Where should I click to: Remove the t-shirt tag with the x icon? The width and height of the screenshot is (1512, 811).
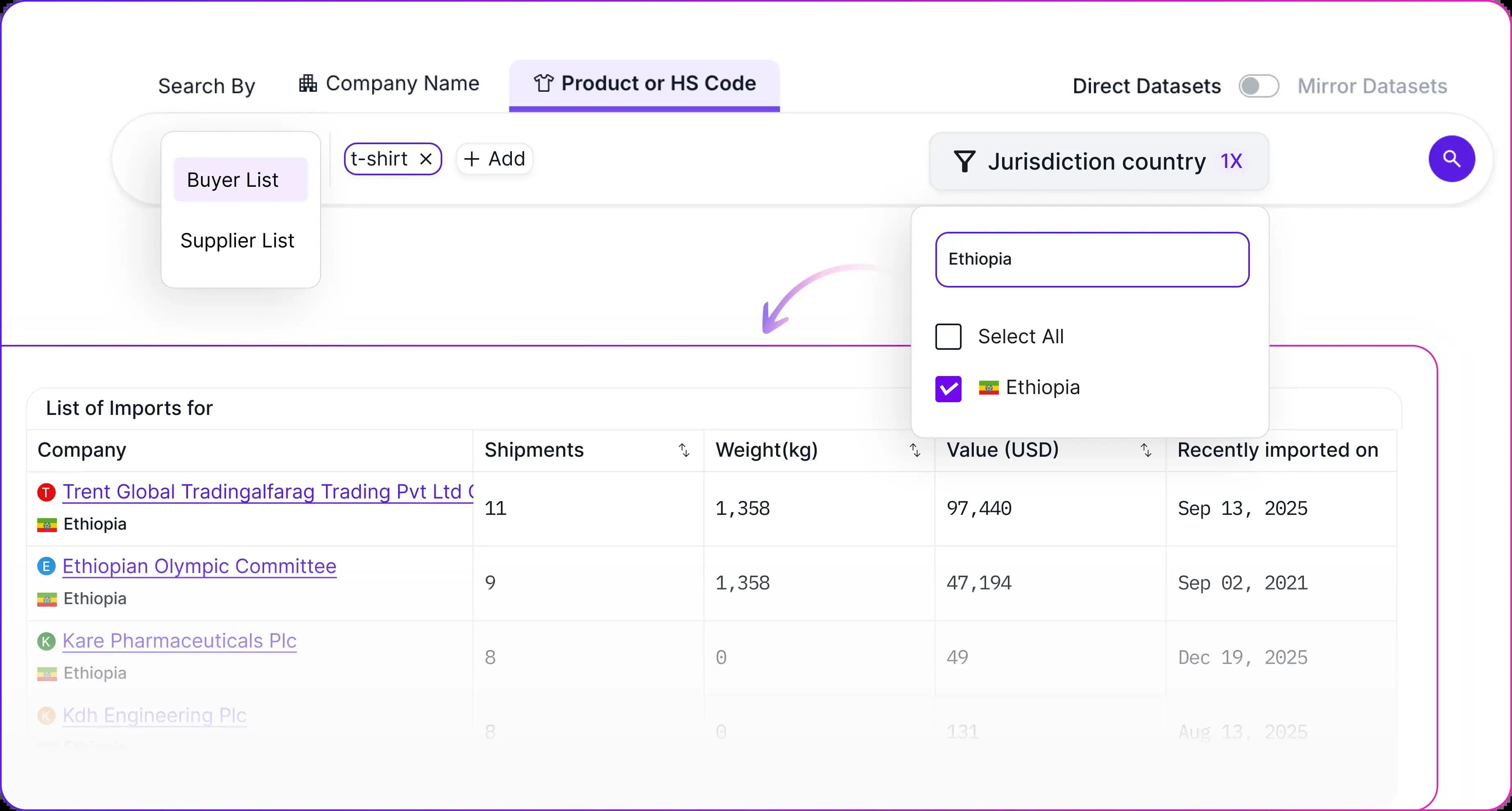[426, 159]
